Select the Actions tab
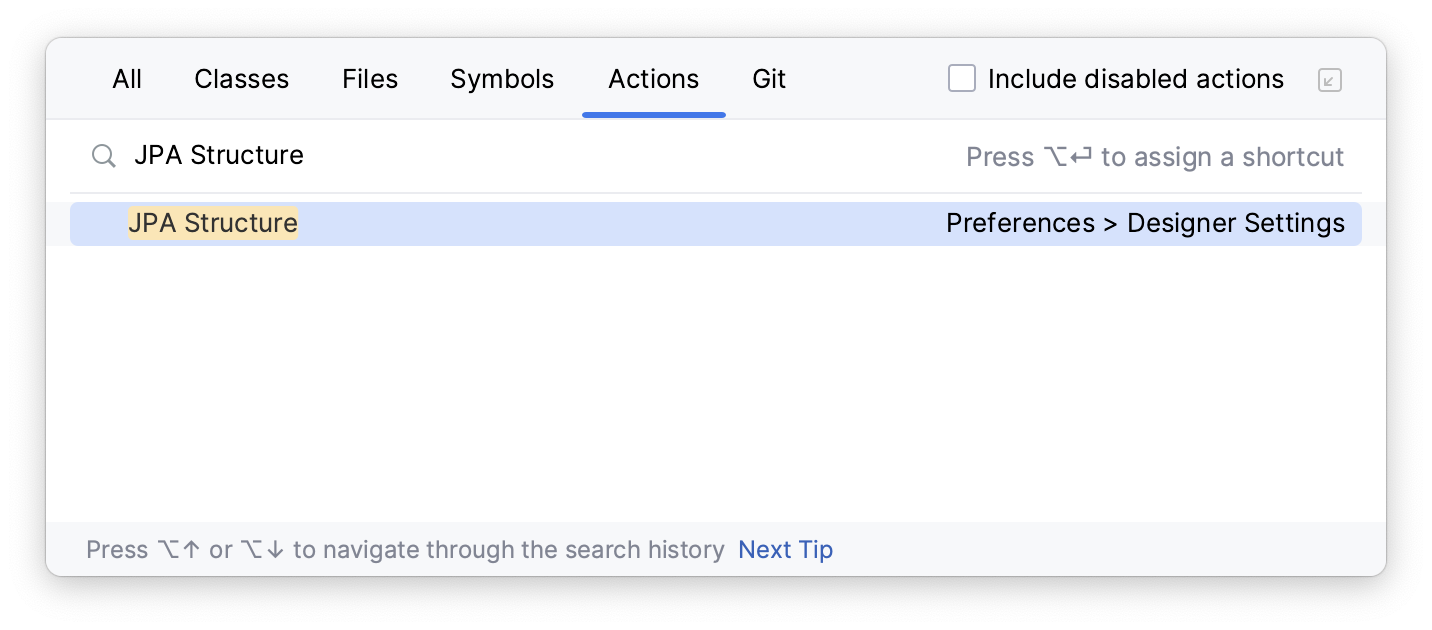 653,79
